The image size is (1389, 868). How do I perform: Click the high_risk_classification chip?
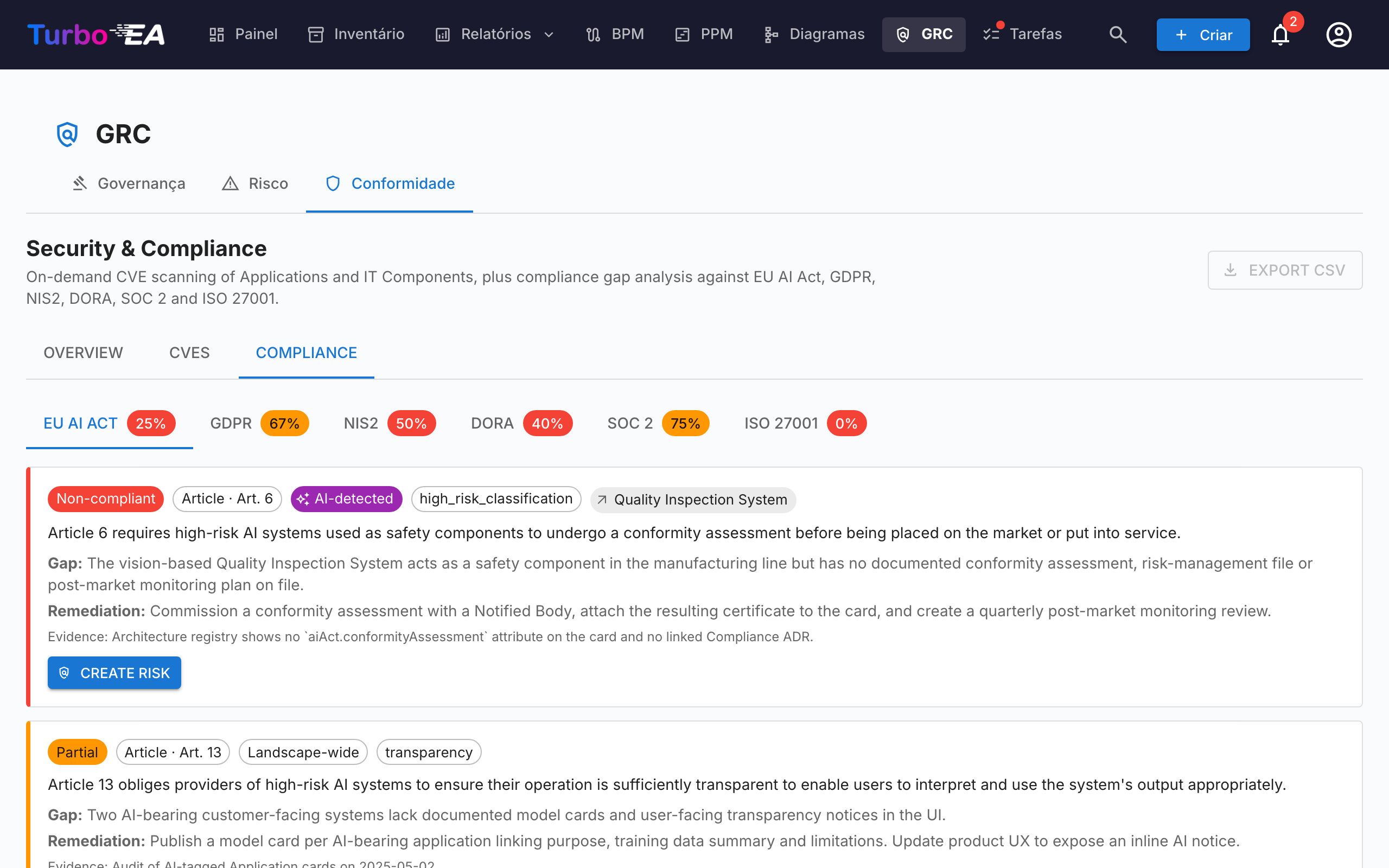coord(496,499)
